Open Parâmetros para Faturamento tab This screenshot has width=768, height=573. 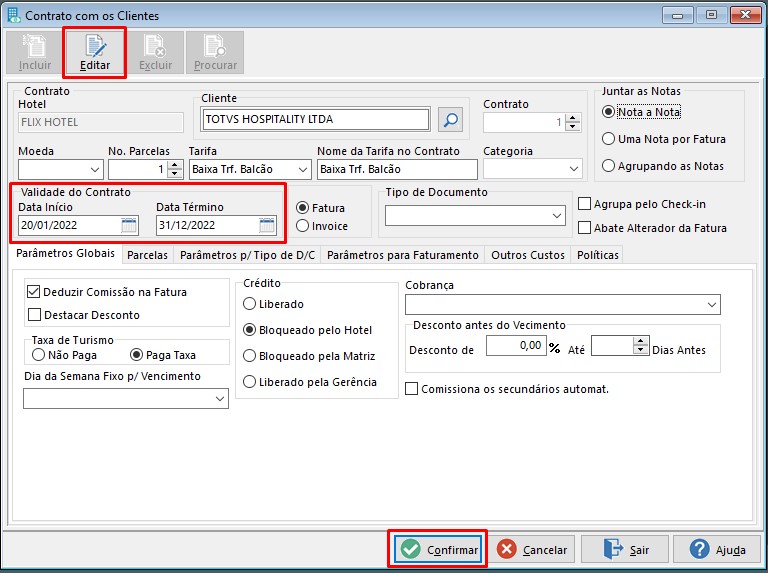pyautogui.click(x=403, y=255)
